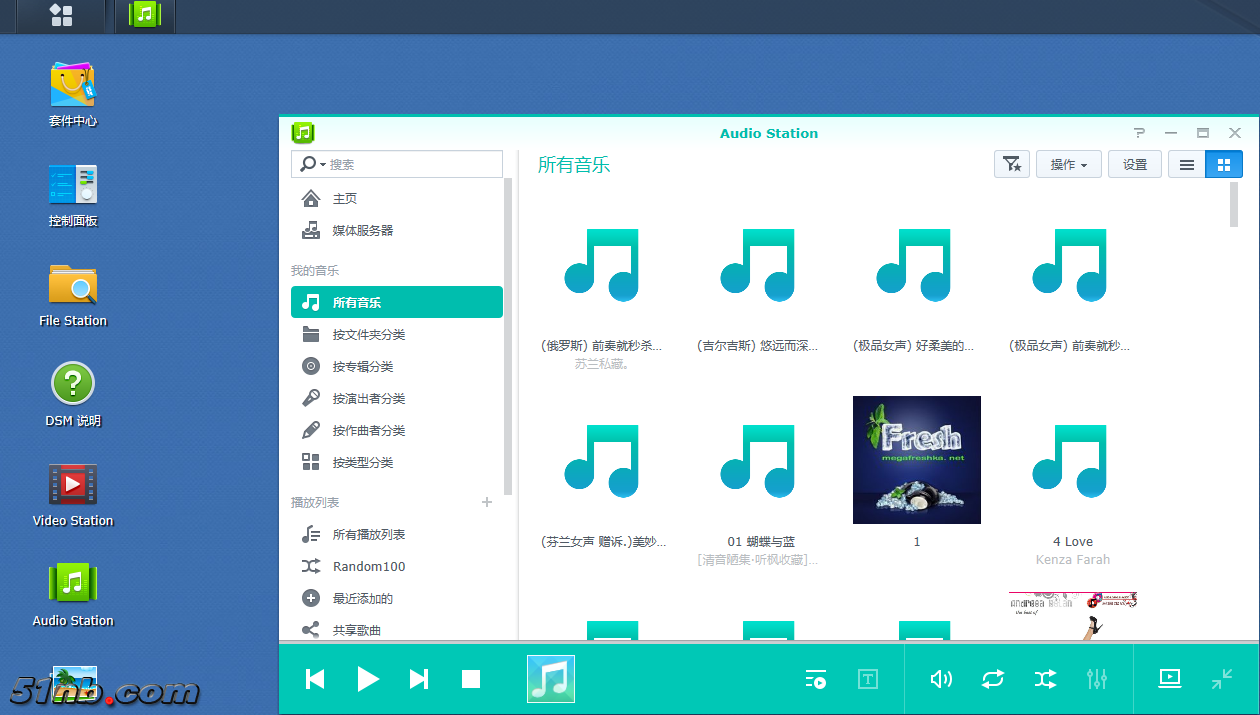
Task: Click the 搜索 search input field
Action: pyautogui.click(x=410, y=165)
